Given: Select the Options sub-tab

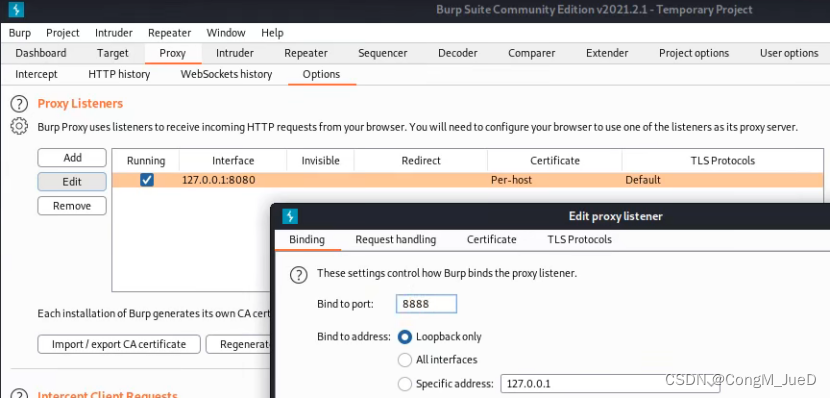Looking at the screenshot, I should coord(321,74).
